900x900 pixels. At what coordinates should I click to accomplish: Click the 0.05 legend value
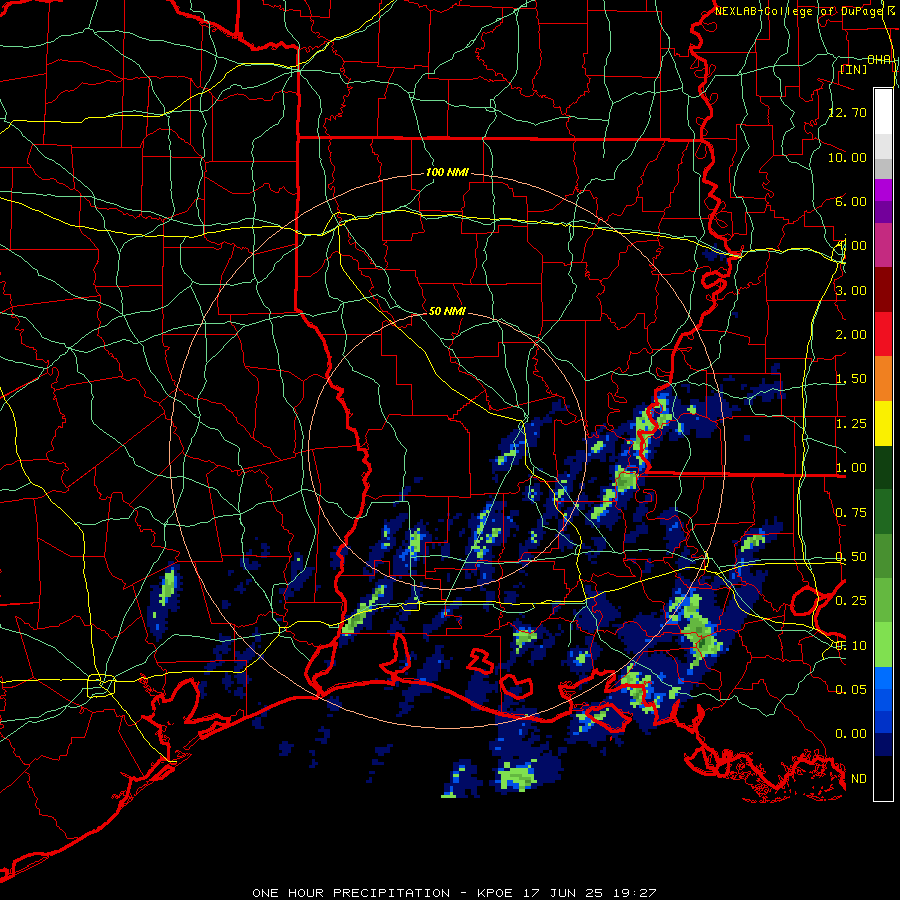pyautogui.click(x=851, y=689)
